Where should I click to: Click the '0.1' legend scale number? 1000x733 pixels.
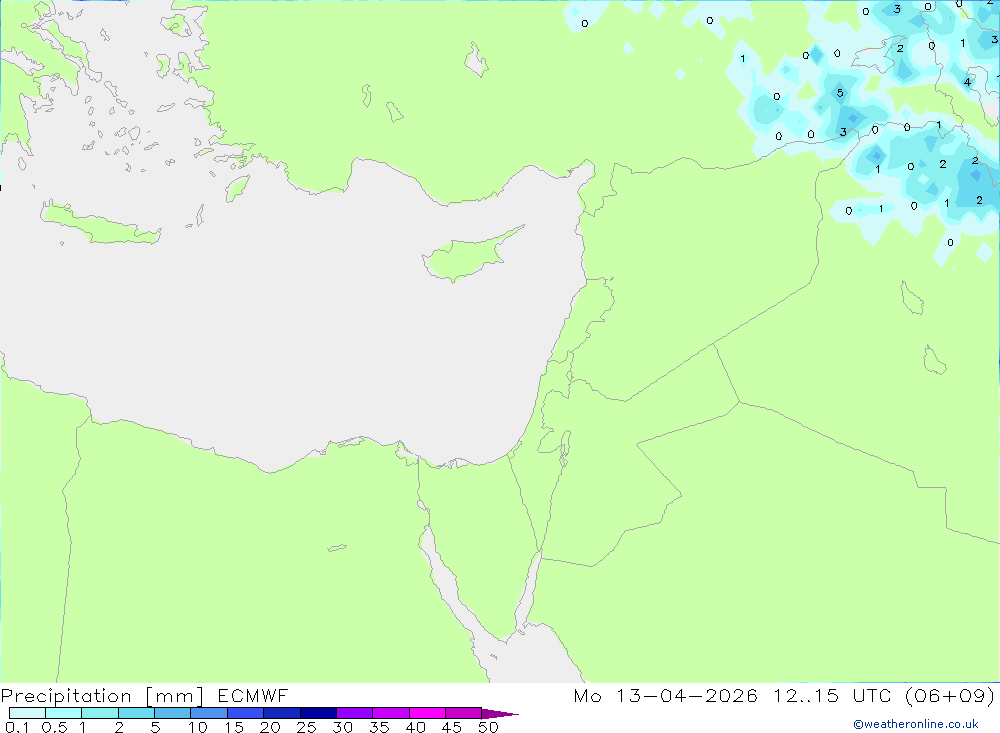17,727
